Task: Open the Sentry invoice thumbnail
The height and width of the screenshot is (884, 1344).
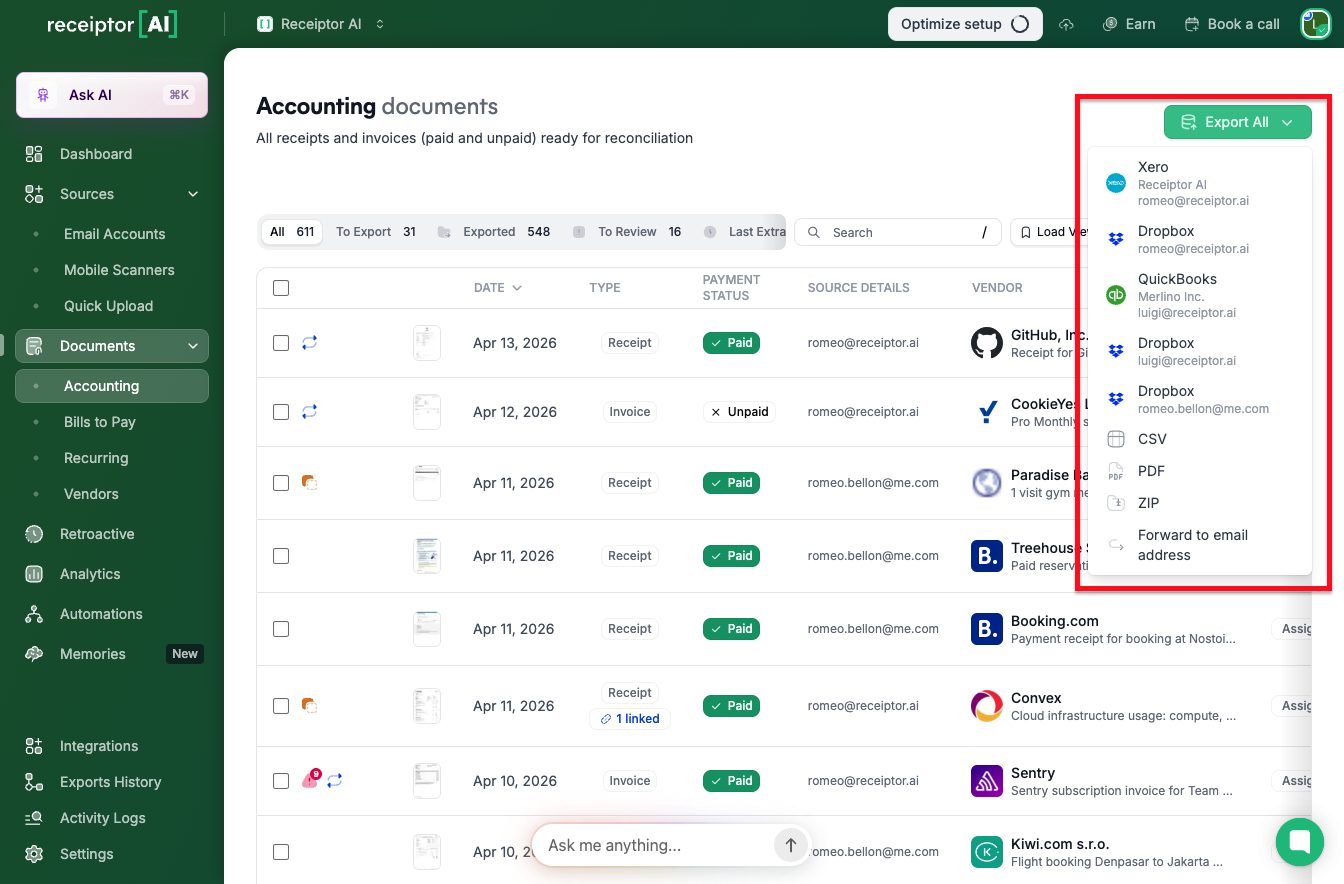Action: click(x=427, y=781)
